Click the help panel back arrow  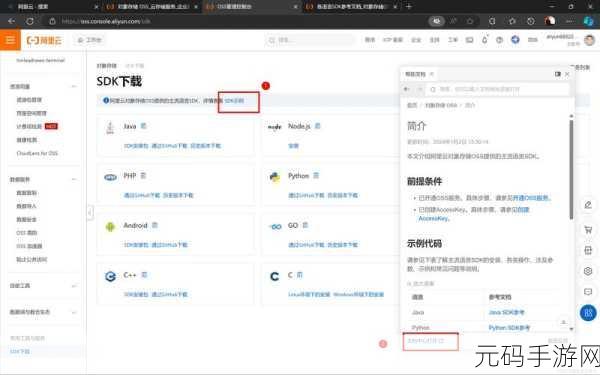coord(407,89)
